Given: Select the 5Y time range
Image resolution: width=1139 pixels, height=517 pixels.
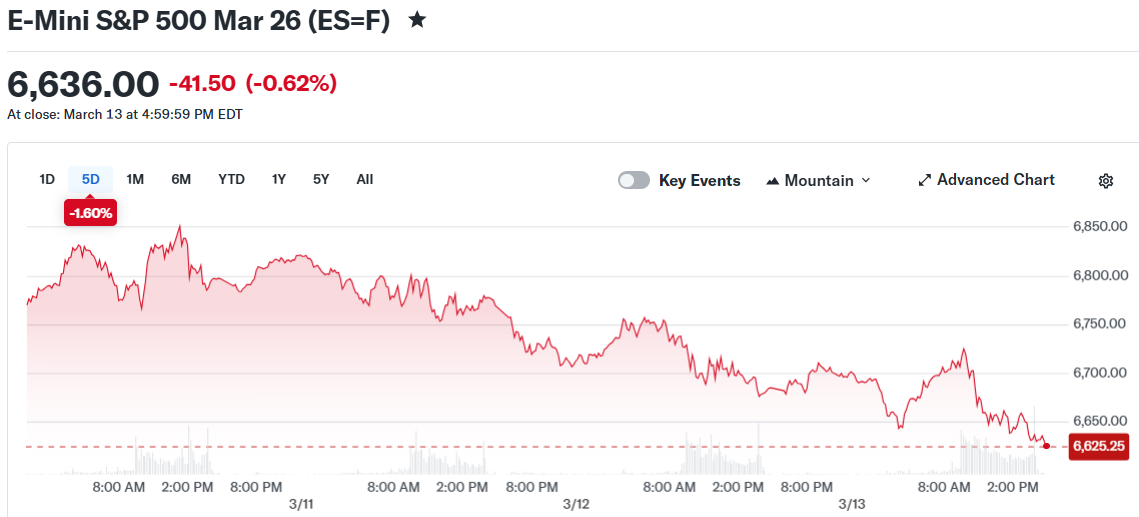Looking at the screenshot, I should click(321, 179).
